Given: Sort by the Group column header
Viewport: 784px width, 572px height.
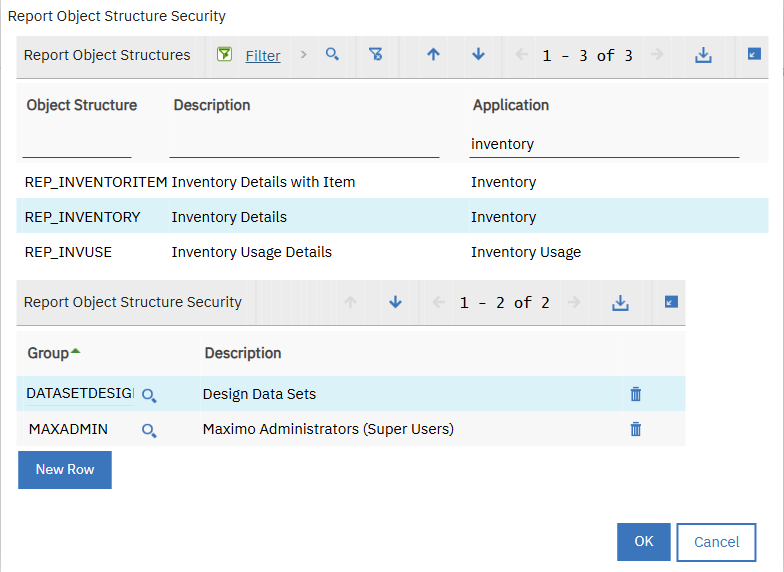Looking at the screenshot, I should click(x=48, y=353).
